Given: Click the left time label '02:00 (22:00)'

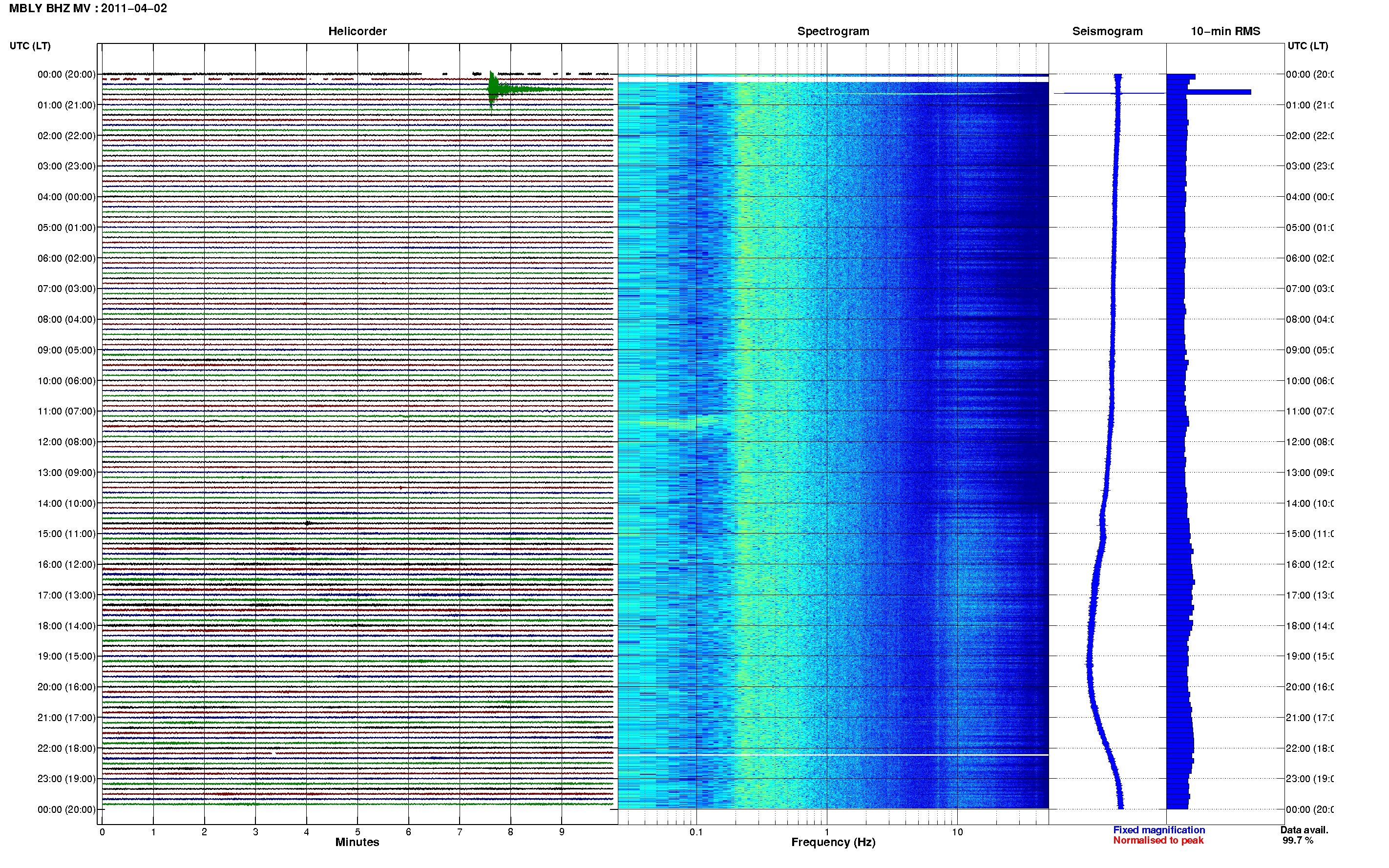Looking at the screenshot, I should click(66, 136).
